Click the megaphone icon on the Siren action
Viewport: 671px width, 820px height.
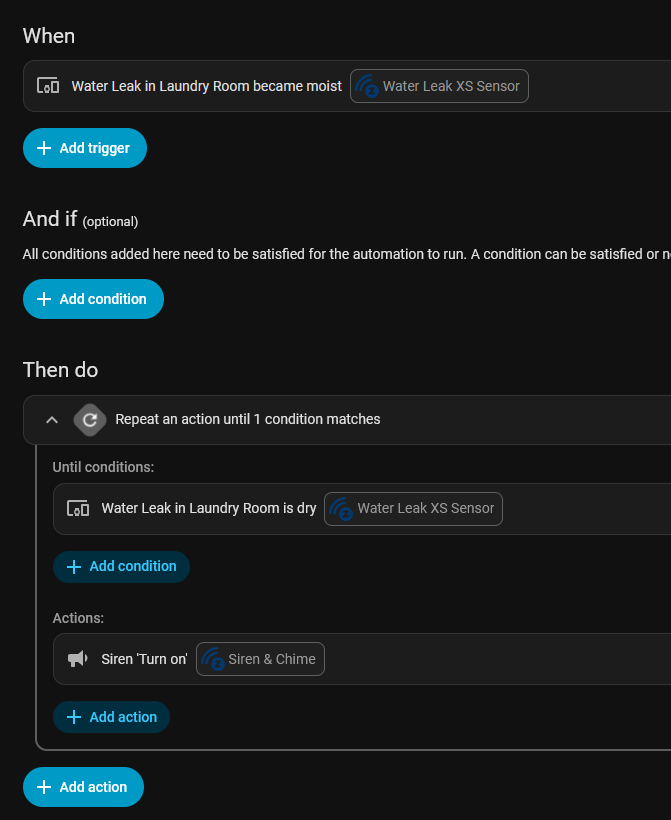(x=77, y=659)
